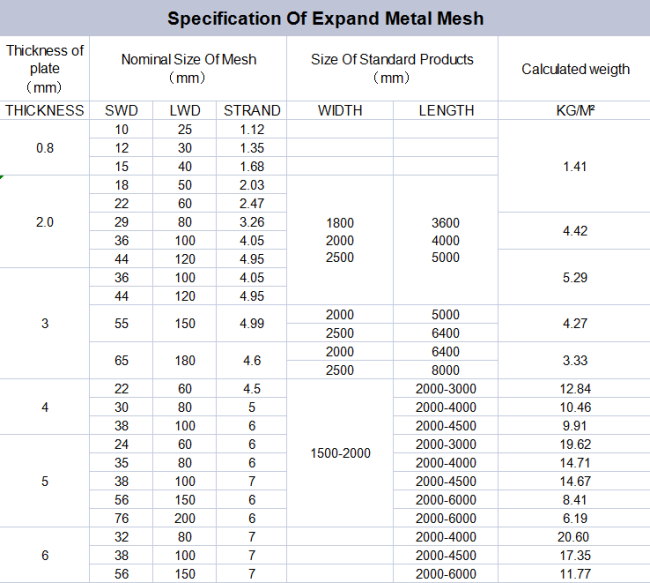Image resolution: width=650 pixels, height=583 pixels.
Task: Click the Specification Of Expand Metal Mesh title
Action: [x=325, y=19]
